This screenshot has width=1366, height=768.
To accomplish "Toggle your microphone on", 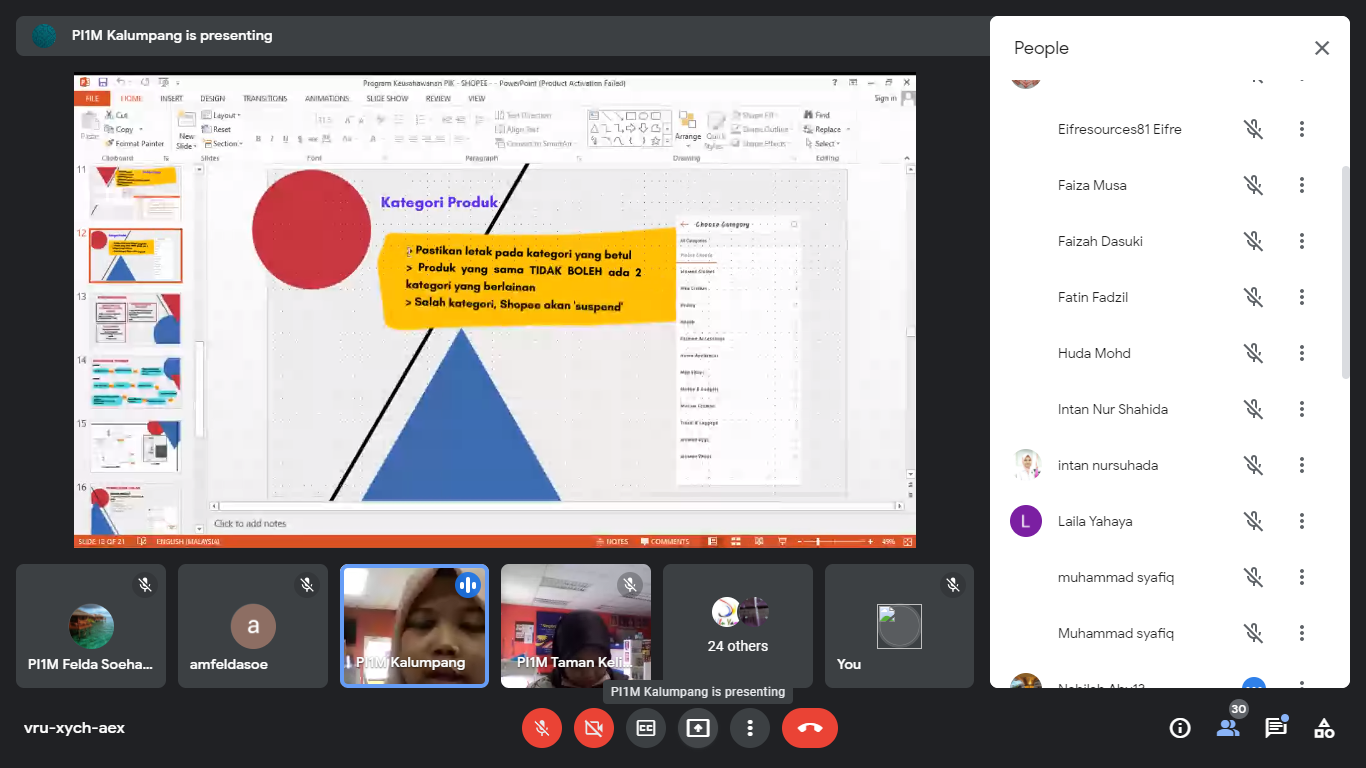I will pos(542,728).
